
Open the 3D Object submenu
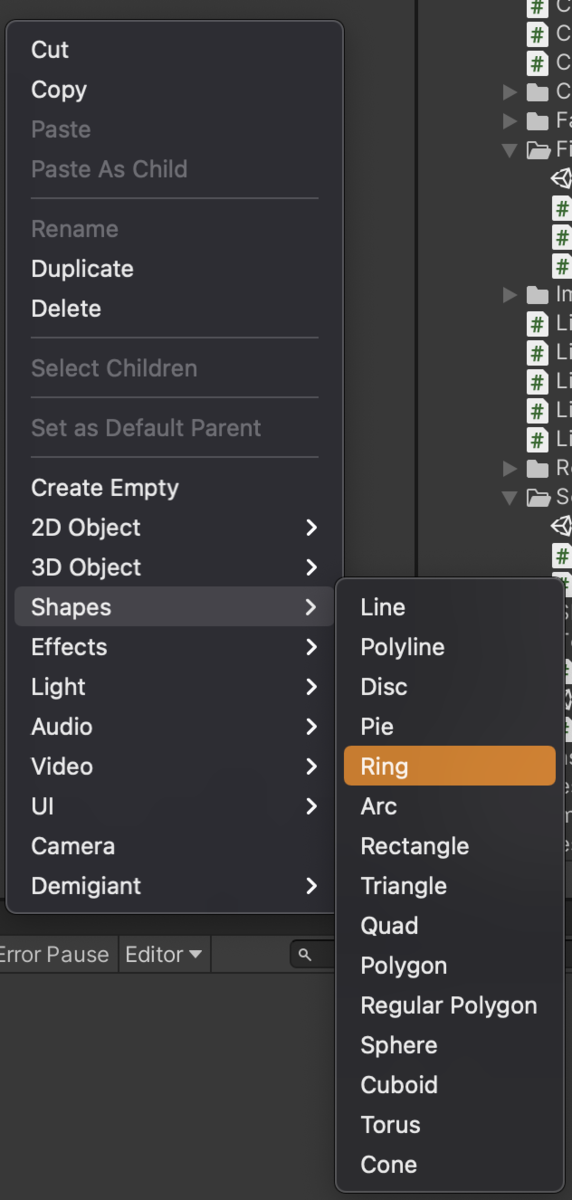point(174,567)
